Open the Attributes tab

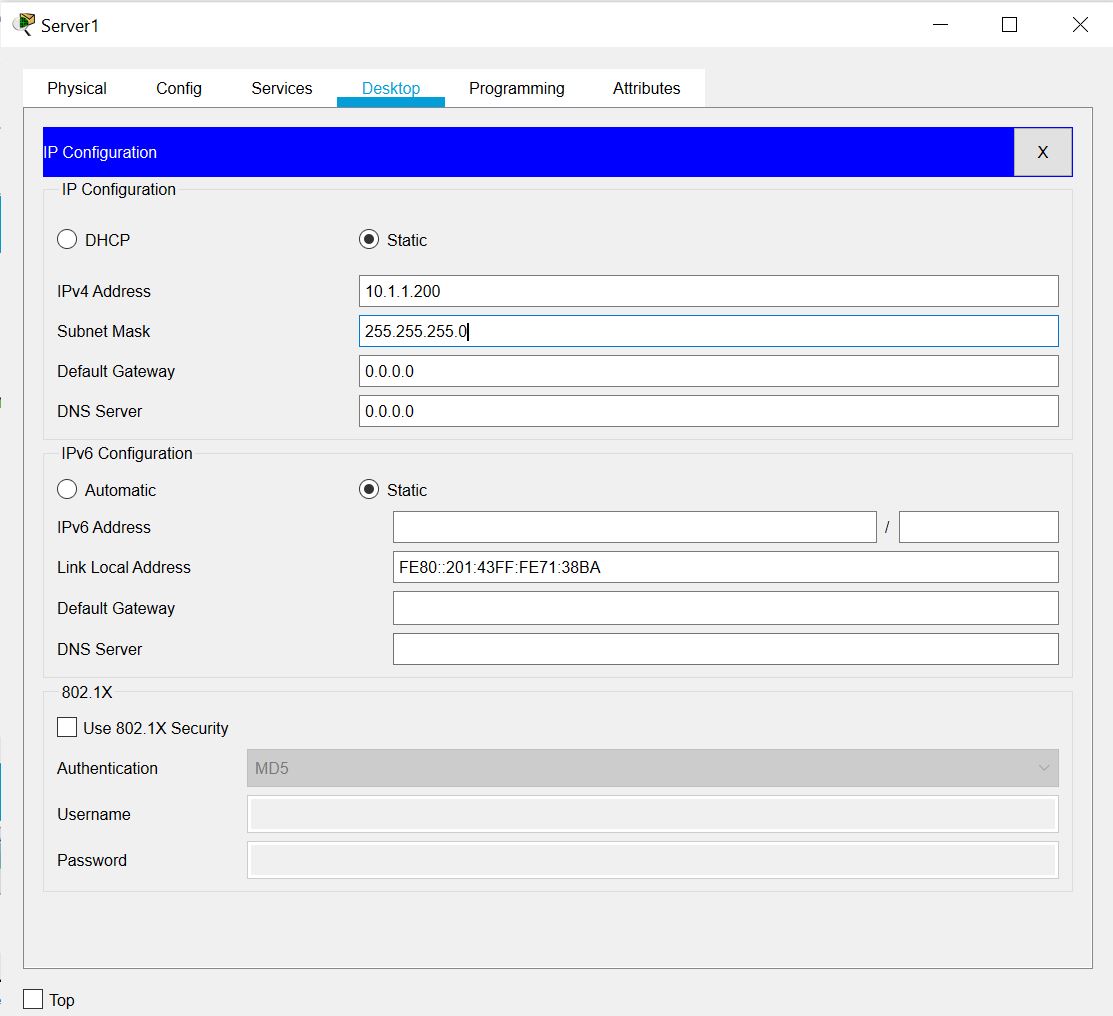(645, 88)
